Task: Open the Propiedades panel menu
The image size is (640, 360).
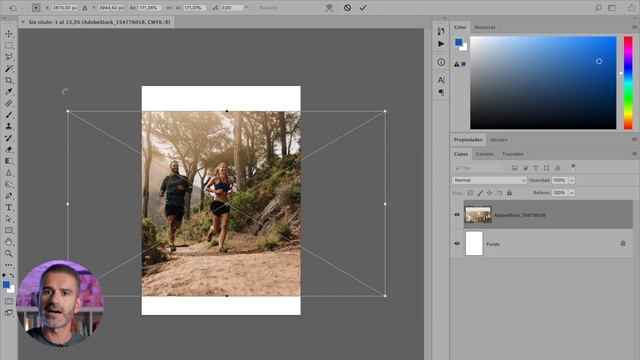Action: [x=634, y=139]
